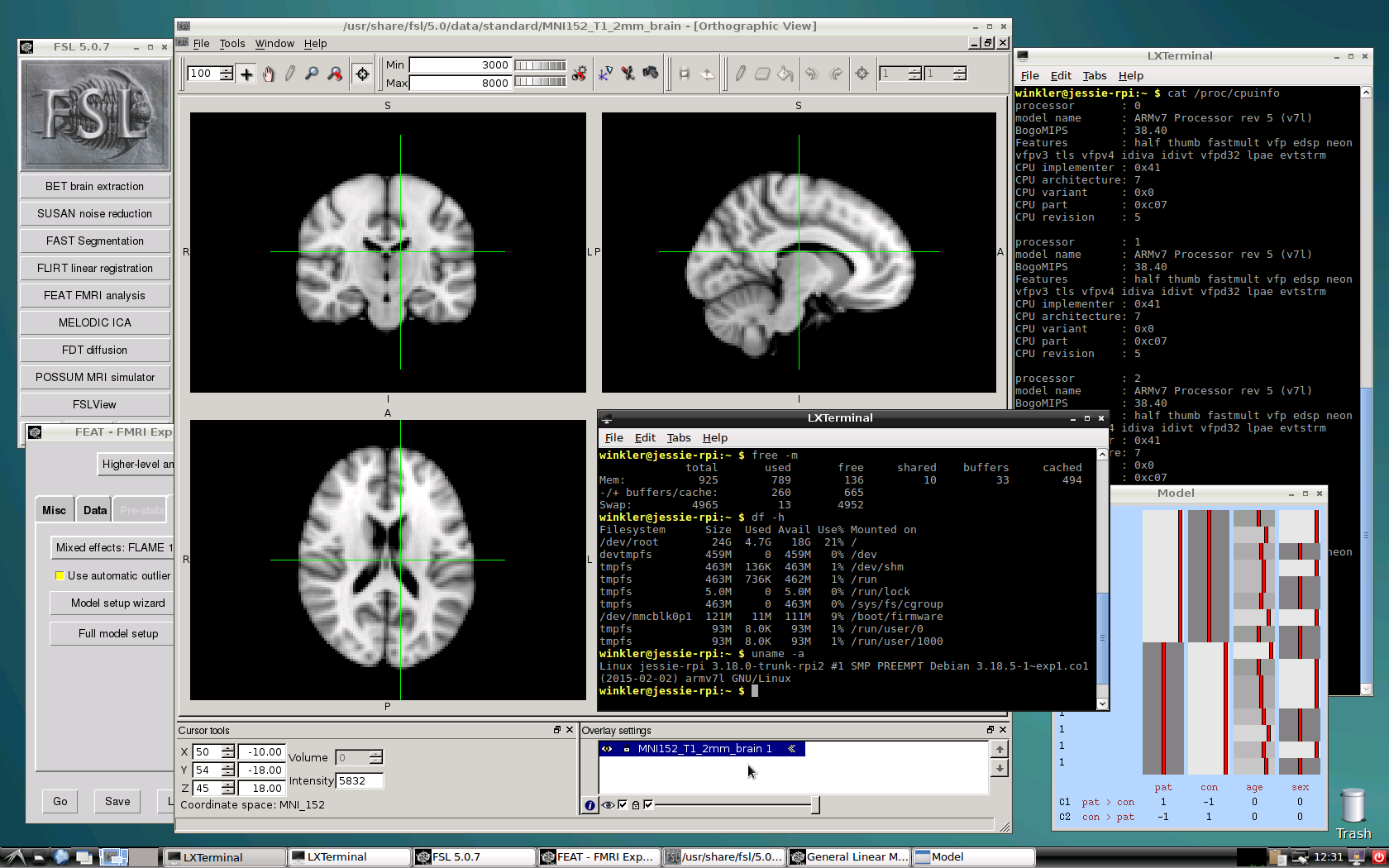Viewport: 1389px width, 868px height.
Task: Open the File menu in FSLView
Action: [x=201, y=44]
